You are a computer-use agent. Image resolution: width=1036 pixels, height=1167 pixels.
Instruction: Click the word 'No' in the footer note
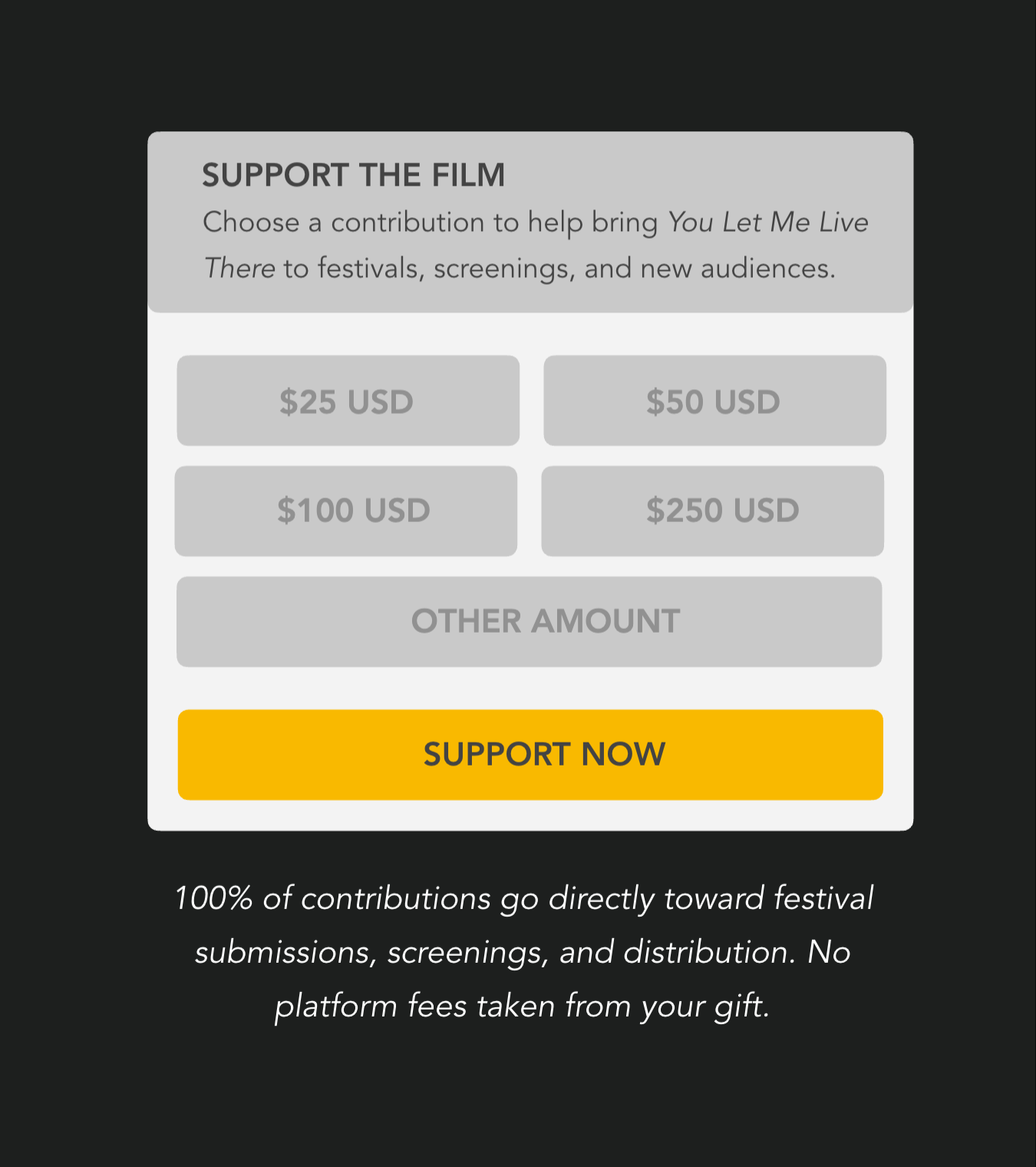pyautogui.click(x=829, y=952)
